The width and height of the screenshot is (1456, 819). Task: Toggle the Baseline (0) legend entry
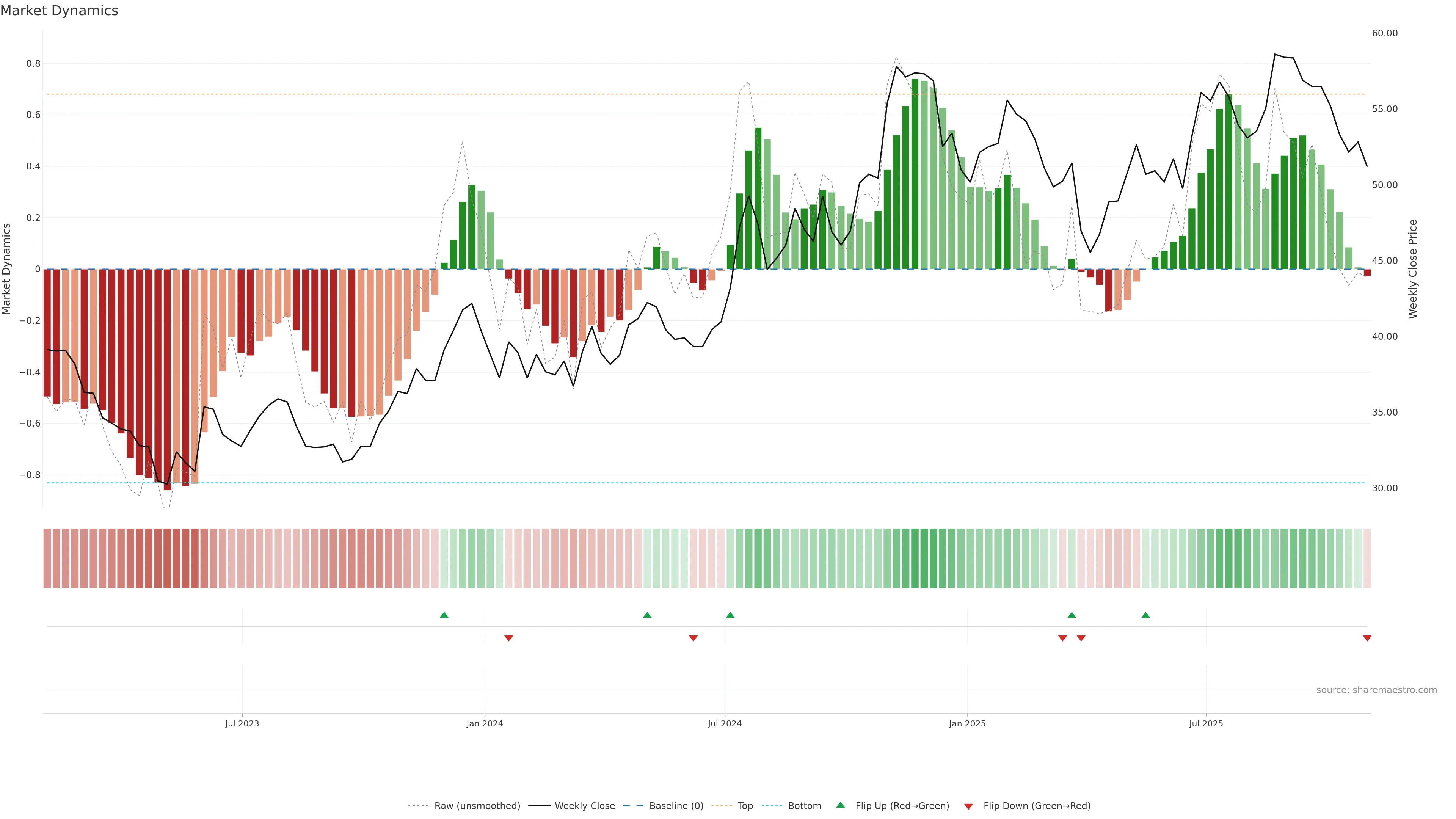click(x=676, y=805)
